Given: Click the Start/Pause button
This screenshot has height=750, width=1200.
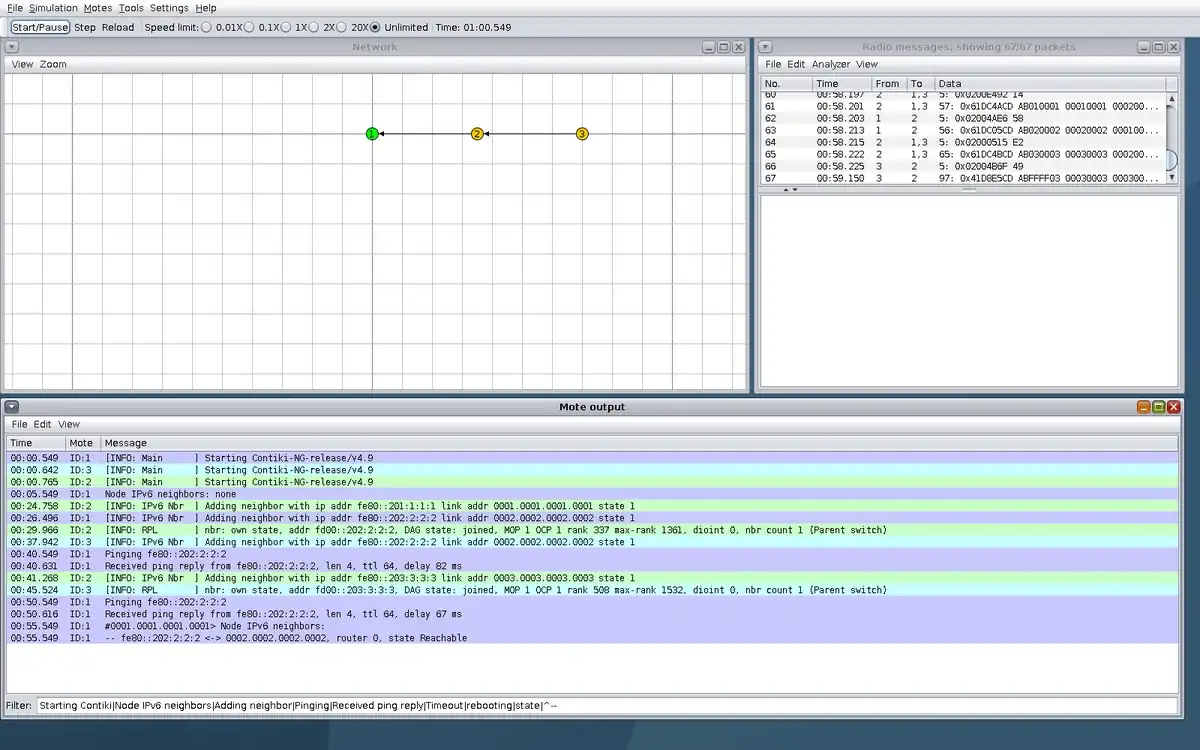Looking at the screenshot, I should click(40, 27).
